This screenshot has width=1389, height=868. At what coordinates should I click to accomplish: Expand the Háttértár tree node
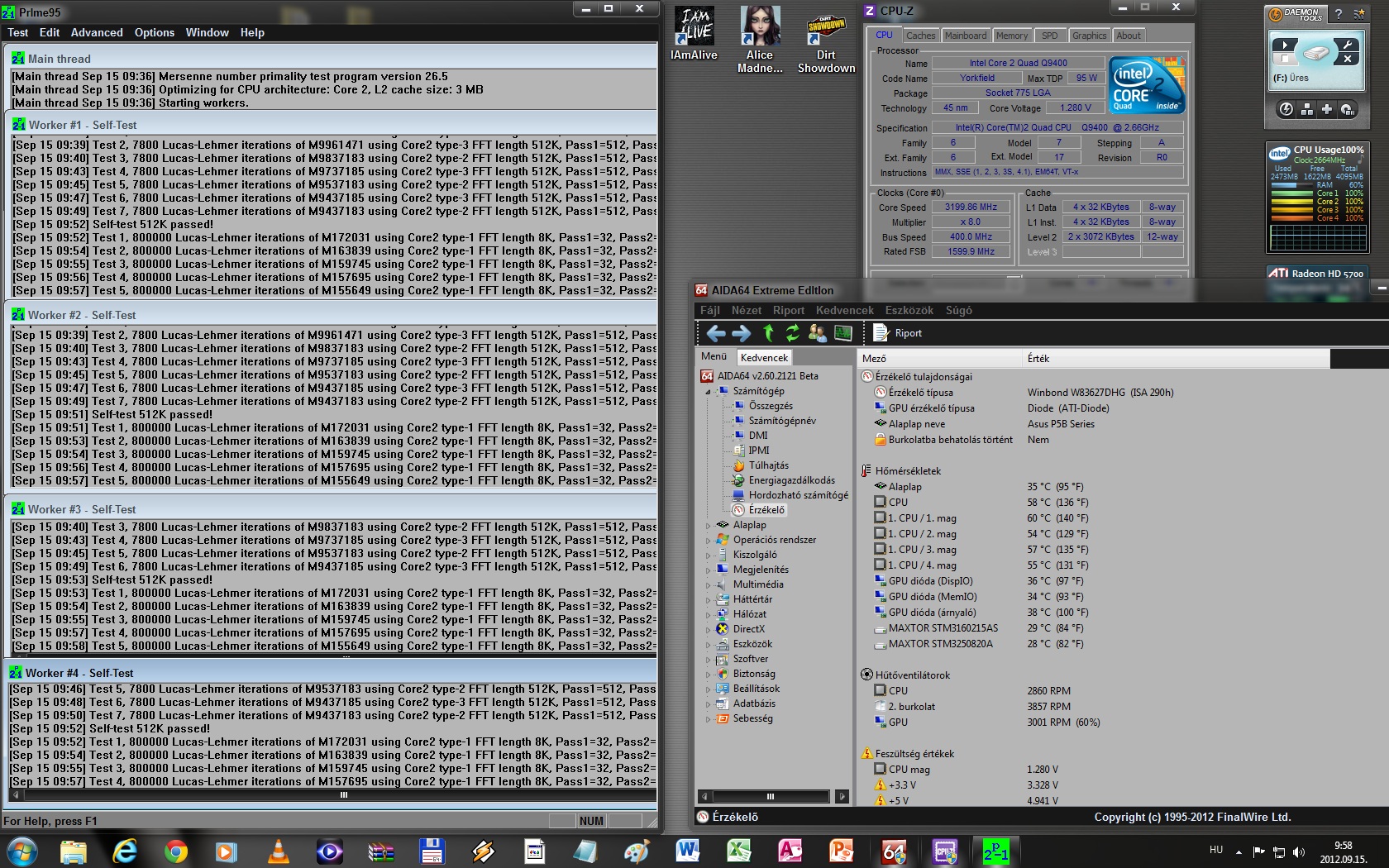708,599
